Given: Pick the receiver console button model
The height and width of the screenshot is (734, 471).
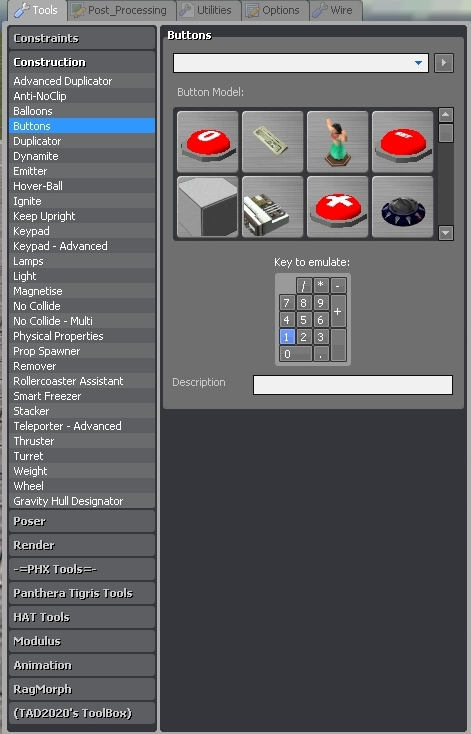Looking at the screenshot, I should point(272,207).
